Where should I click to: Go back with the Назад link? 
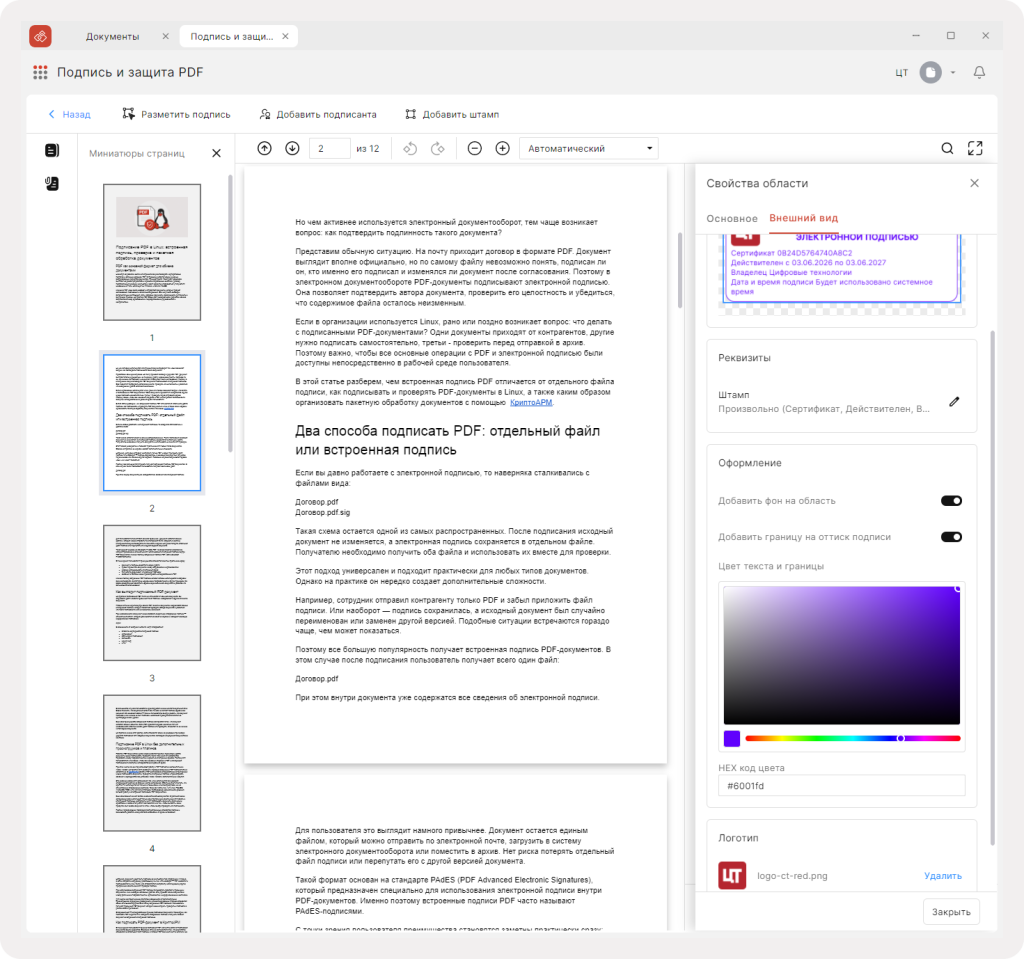point(69,114)
